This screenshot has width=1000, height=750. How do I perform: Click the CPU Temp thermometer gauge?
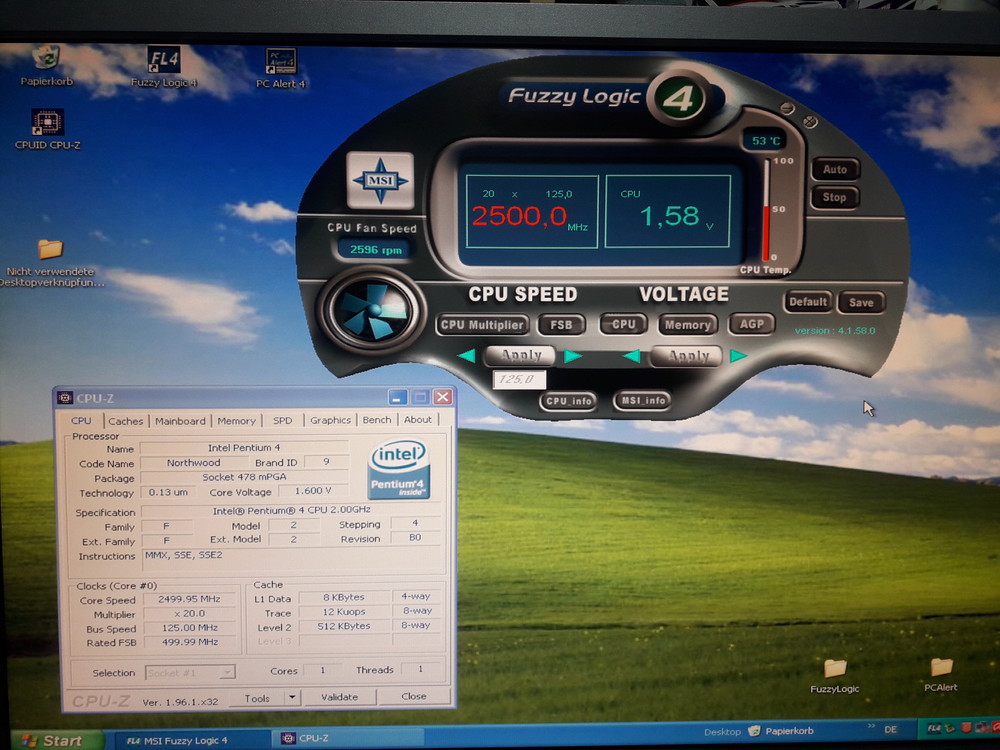[766, 210]
